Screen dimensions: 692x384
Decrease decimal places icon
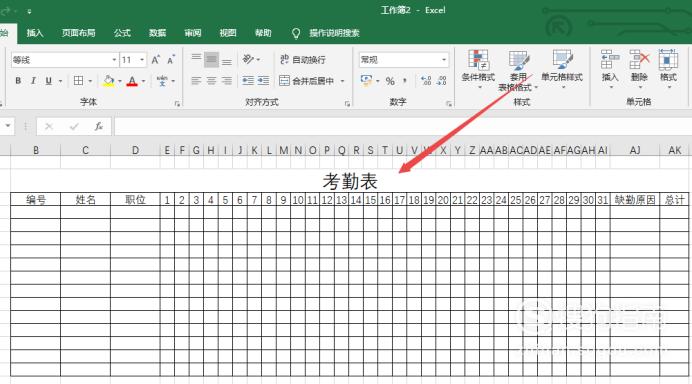coord(442,81)
